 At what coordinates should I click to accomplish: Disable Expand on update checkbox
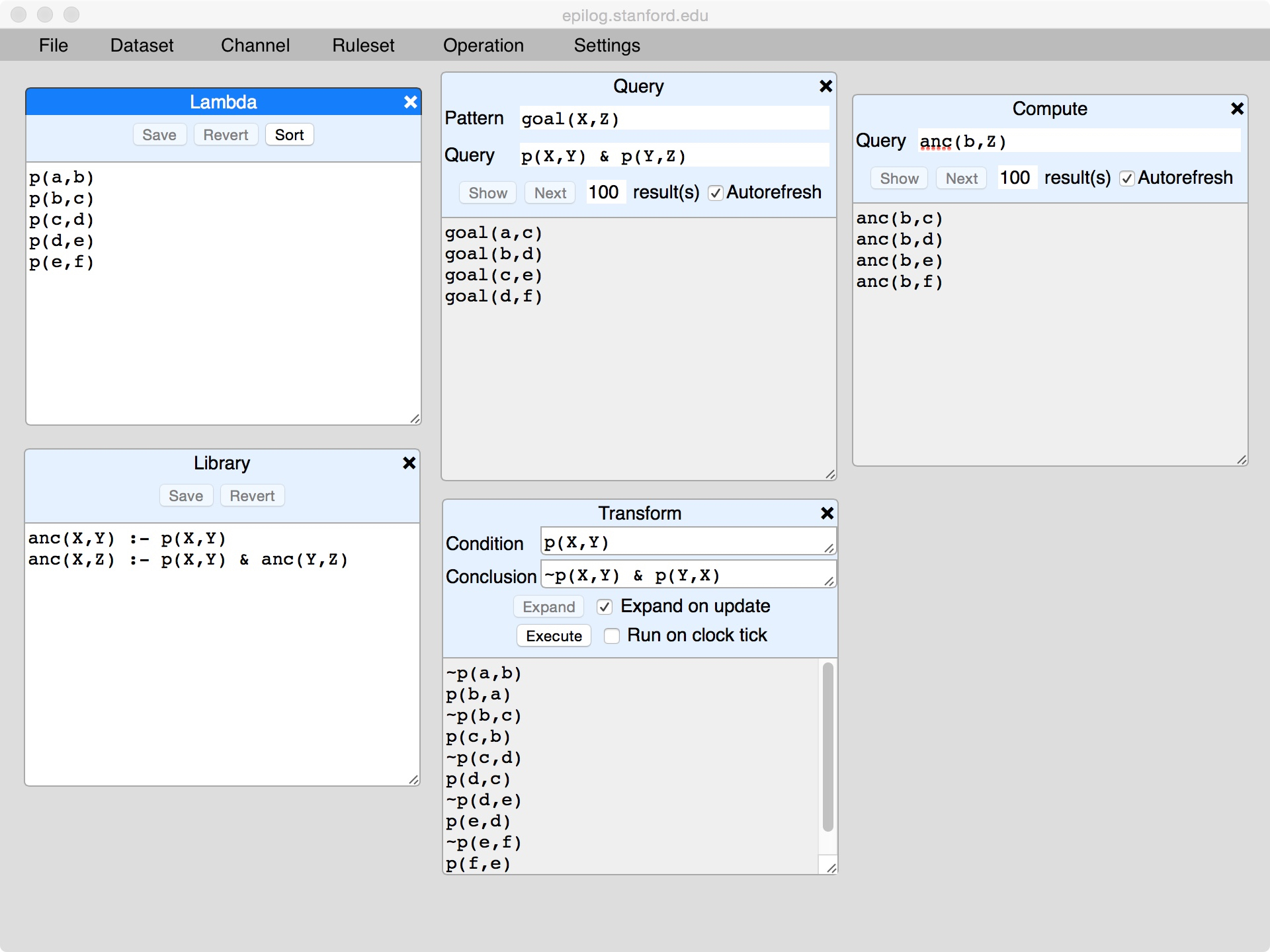click(x=605, y=607)
